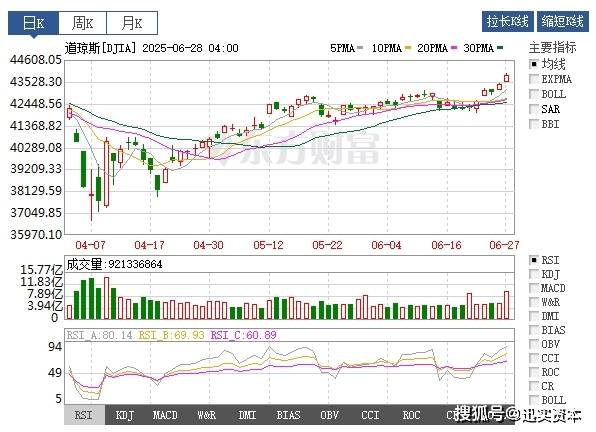Click the 06-16 date axis label

(x=446, y=245)
